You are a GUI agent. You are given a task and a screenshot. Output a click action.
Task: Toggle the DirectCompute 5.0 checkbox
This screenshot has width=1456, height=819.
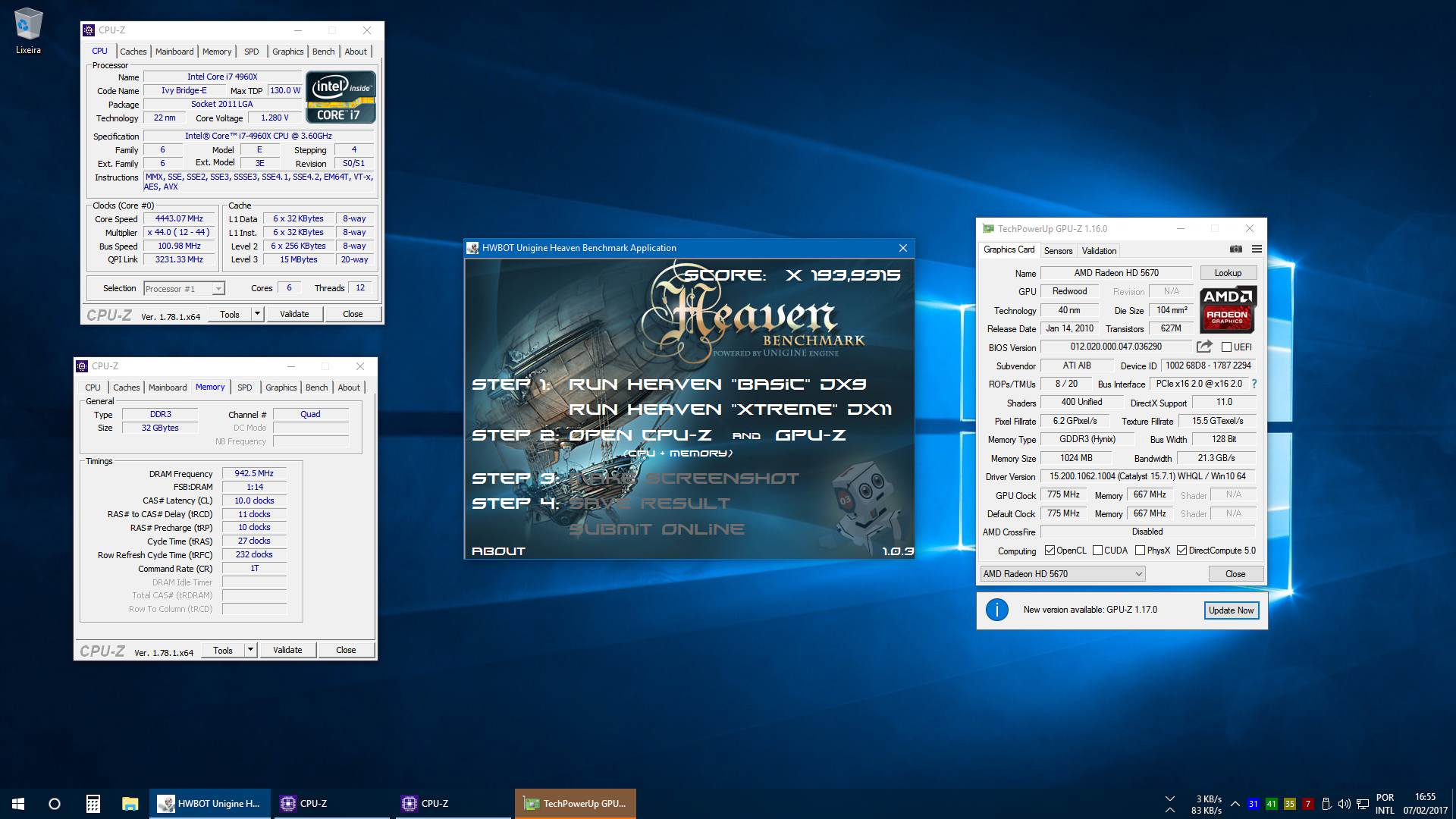(x=1181, y=551)
